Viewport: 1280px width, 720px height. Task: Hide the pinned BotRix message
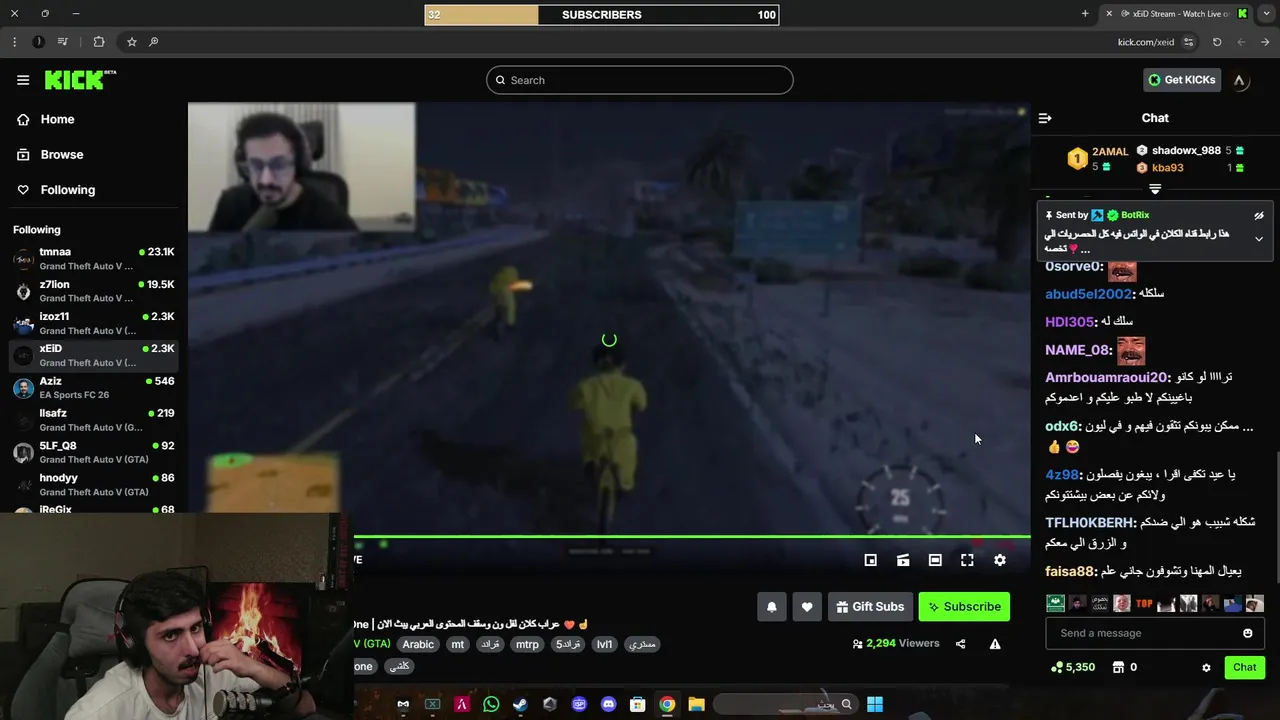click(1259, 215)
